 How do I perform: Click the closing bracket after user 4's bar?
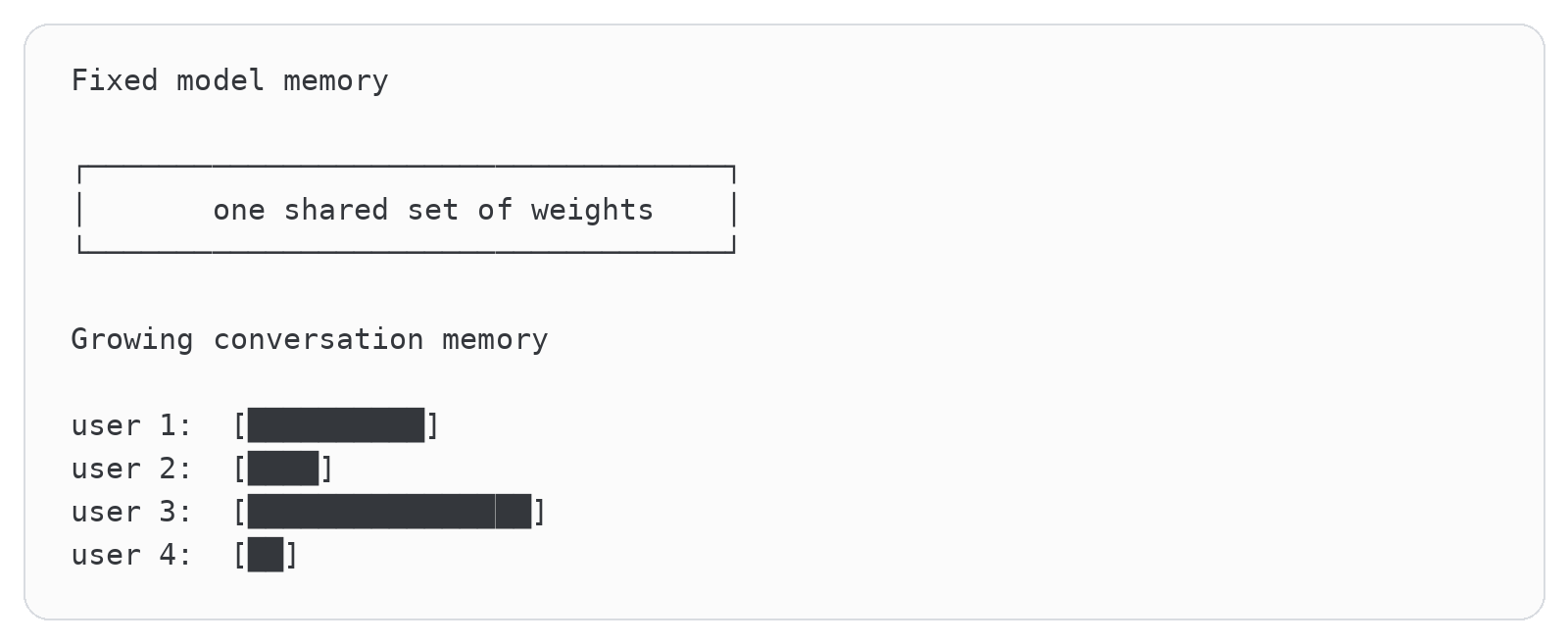(291, 555)
